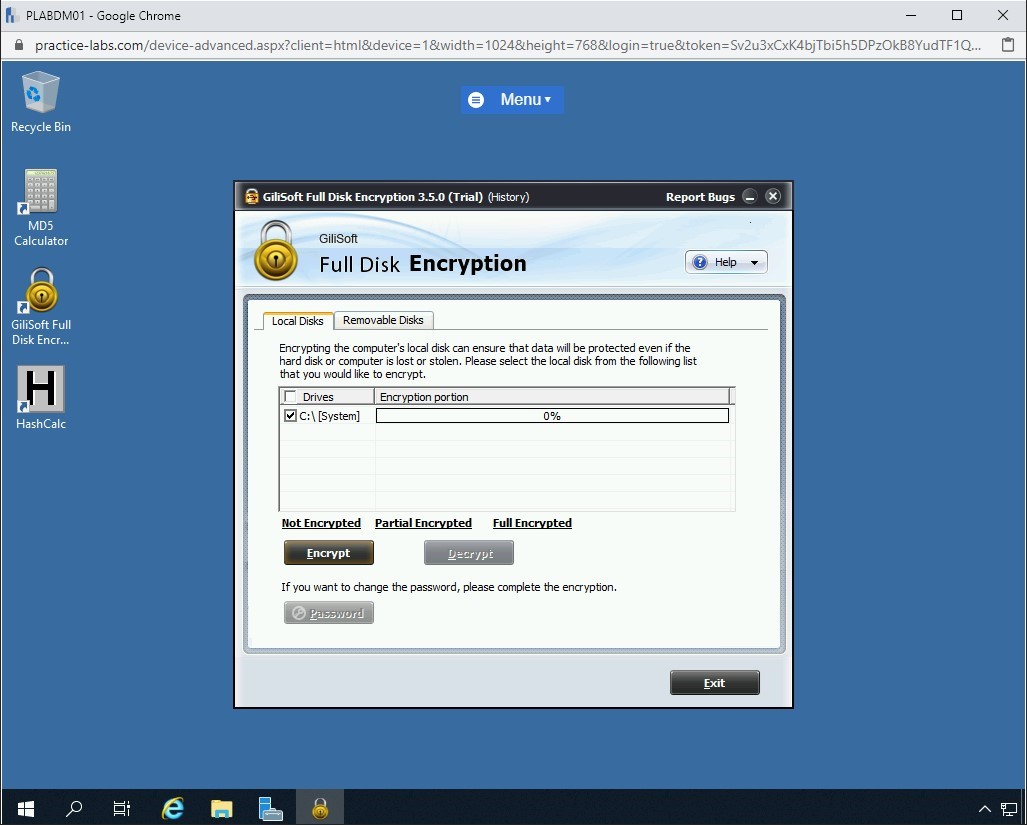Uncheck the C:\ [System] drive checkbox

click(x=290, y=416)
